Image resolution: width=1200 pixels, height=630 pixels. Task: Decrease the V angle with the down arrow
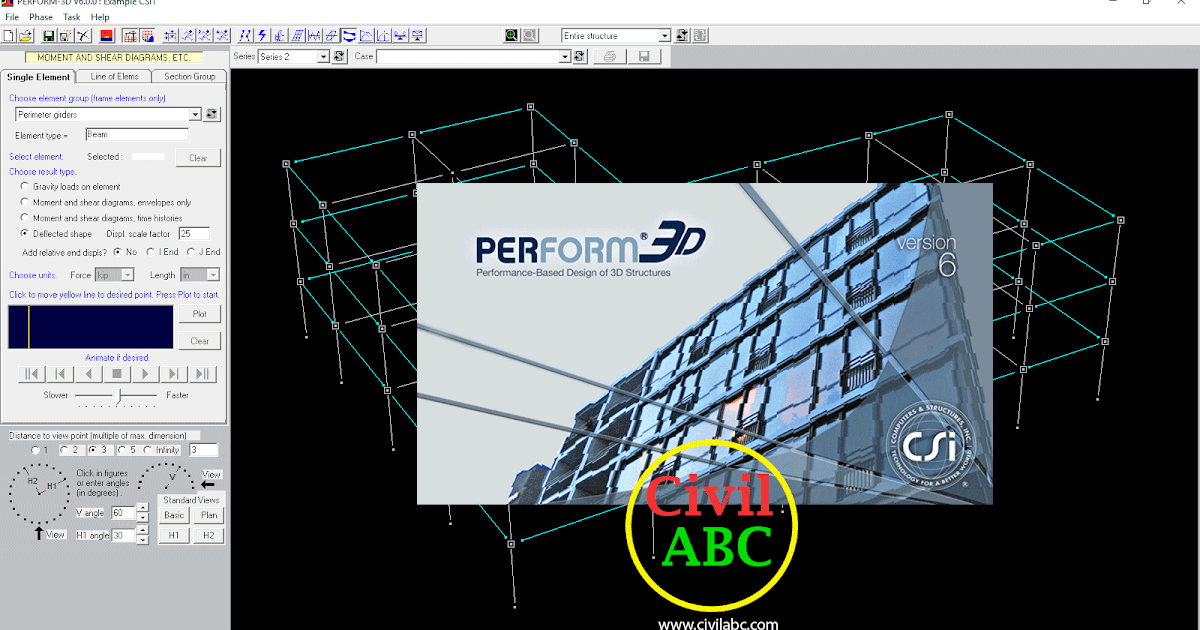pyautogui.click(x=142, y=517)
